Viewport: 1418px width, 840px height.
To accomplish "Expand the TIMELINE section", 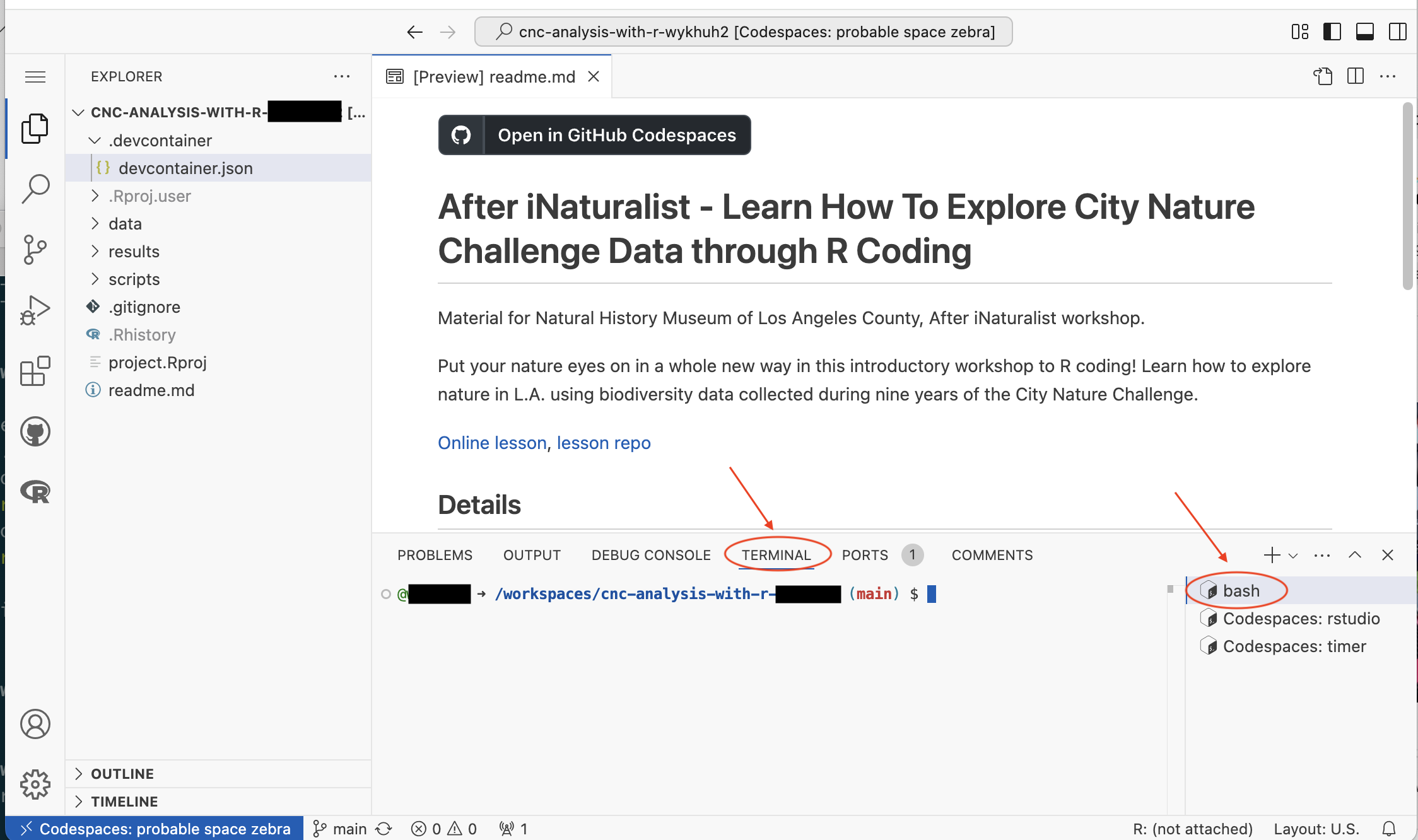I will tap(218, 802).
